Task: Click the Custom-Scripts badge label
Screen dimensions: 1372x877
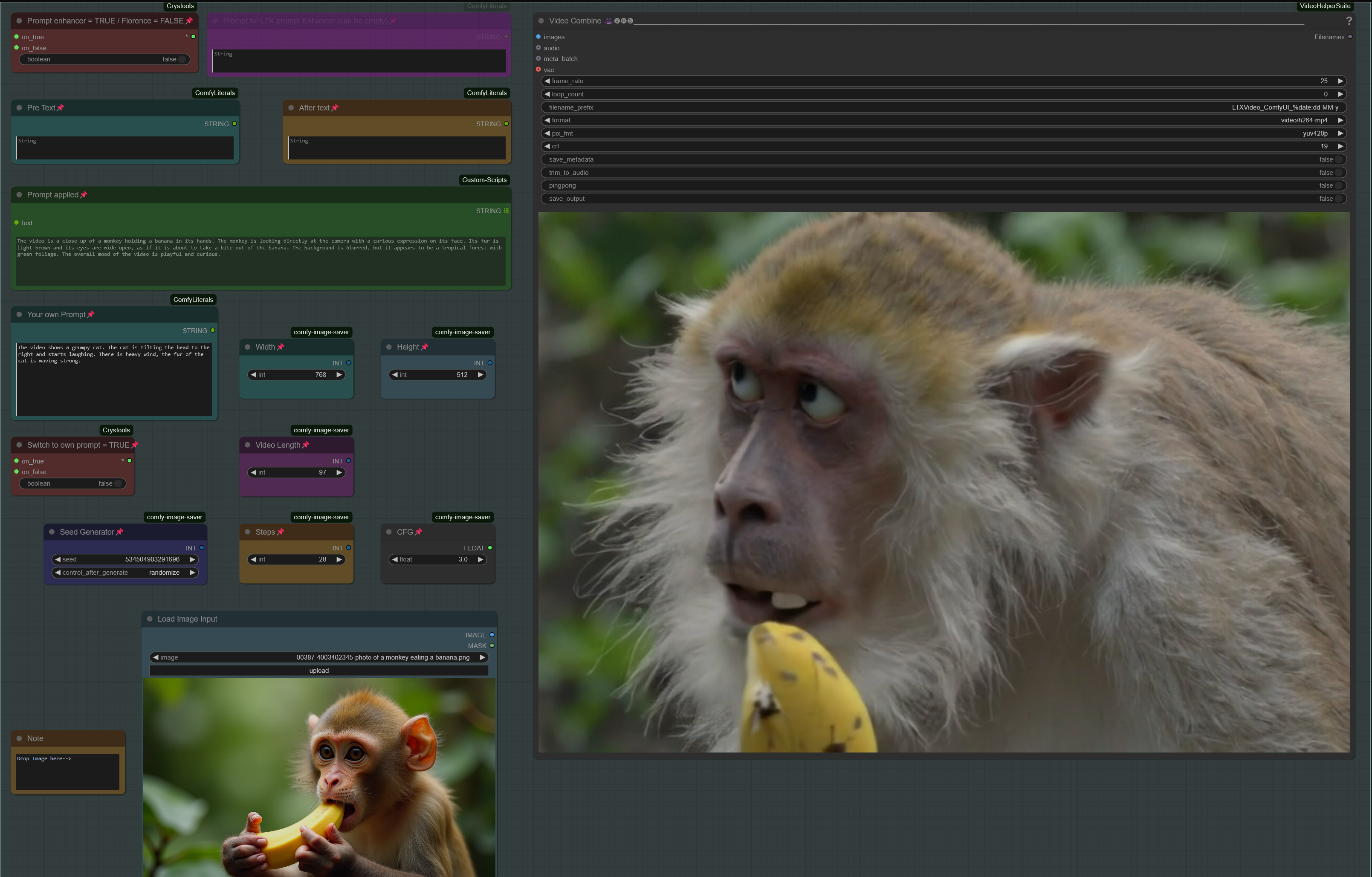Action: point(484,180)
